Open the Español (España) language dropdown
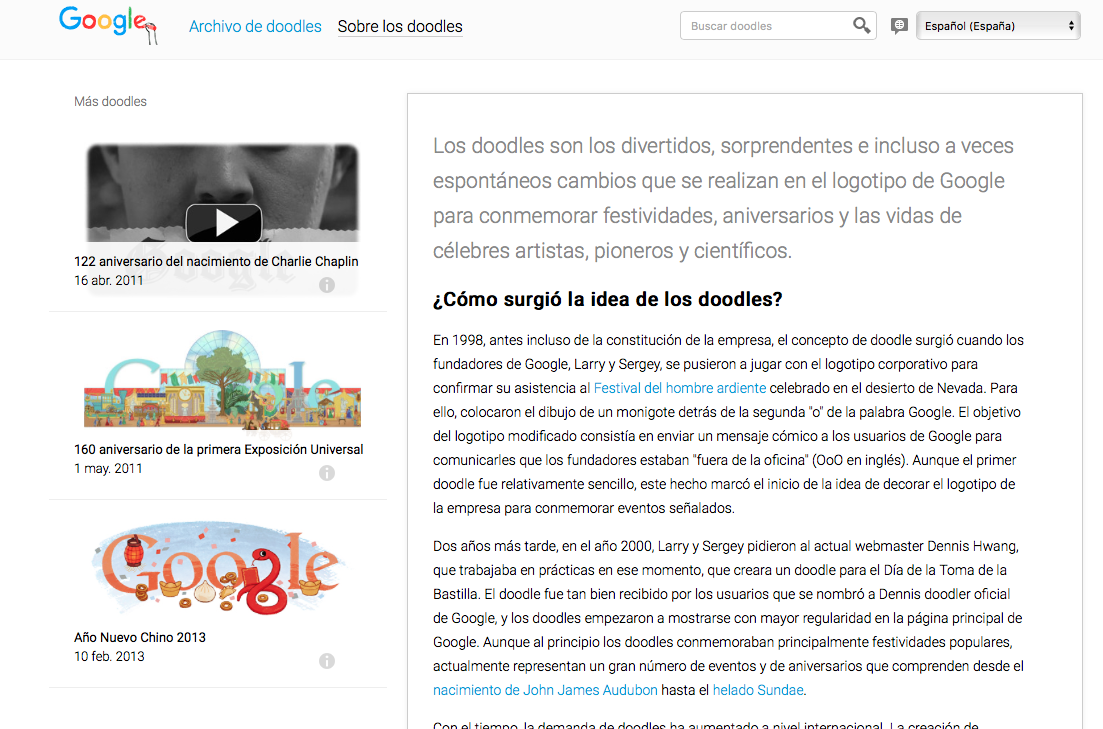1103x729 pixels. click(x=998, y=26)
